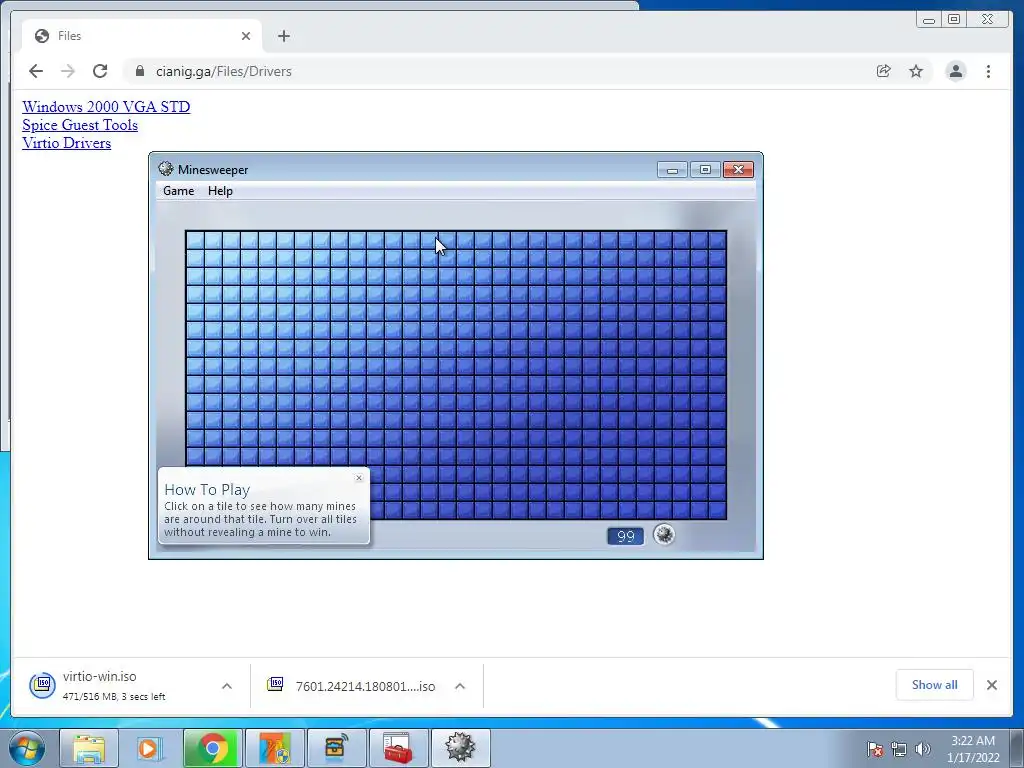Screen dimensions: 1024x768
Task: Click the Minesweeper title bar mine icon
Action: tap(166, 169)
